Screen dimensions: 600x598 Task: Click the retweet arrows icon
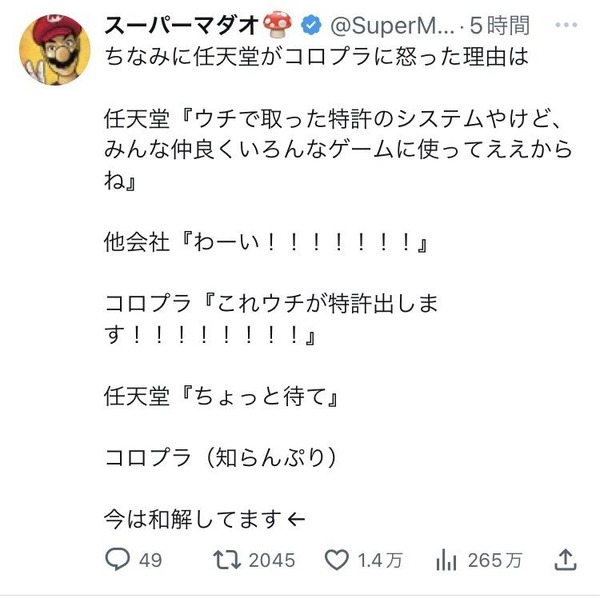coord(227,560)
